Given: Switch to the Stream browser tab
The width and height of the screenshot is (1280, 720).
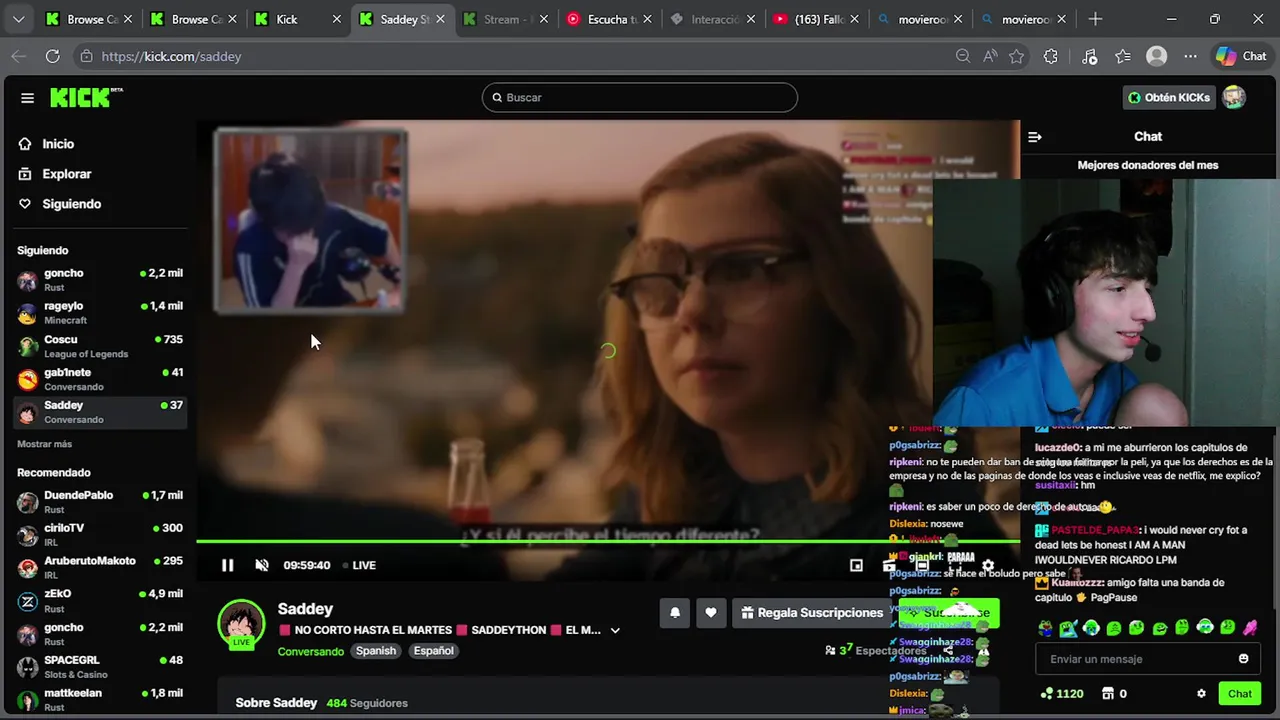Looking at the screenshot, I should tap(507, 19).
